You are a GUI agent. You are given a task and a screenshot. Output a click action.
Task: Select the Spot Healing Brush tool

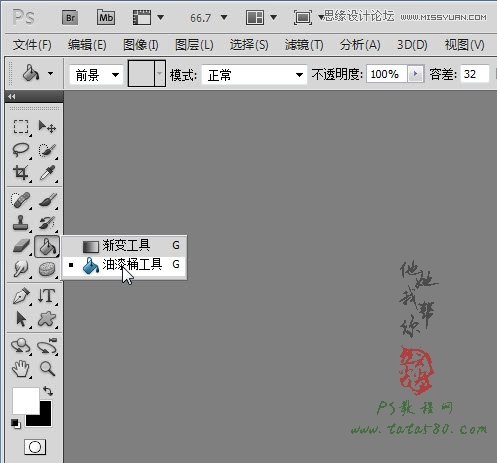(21, 200)
